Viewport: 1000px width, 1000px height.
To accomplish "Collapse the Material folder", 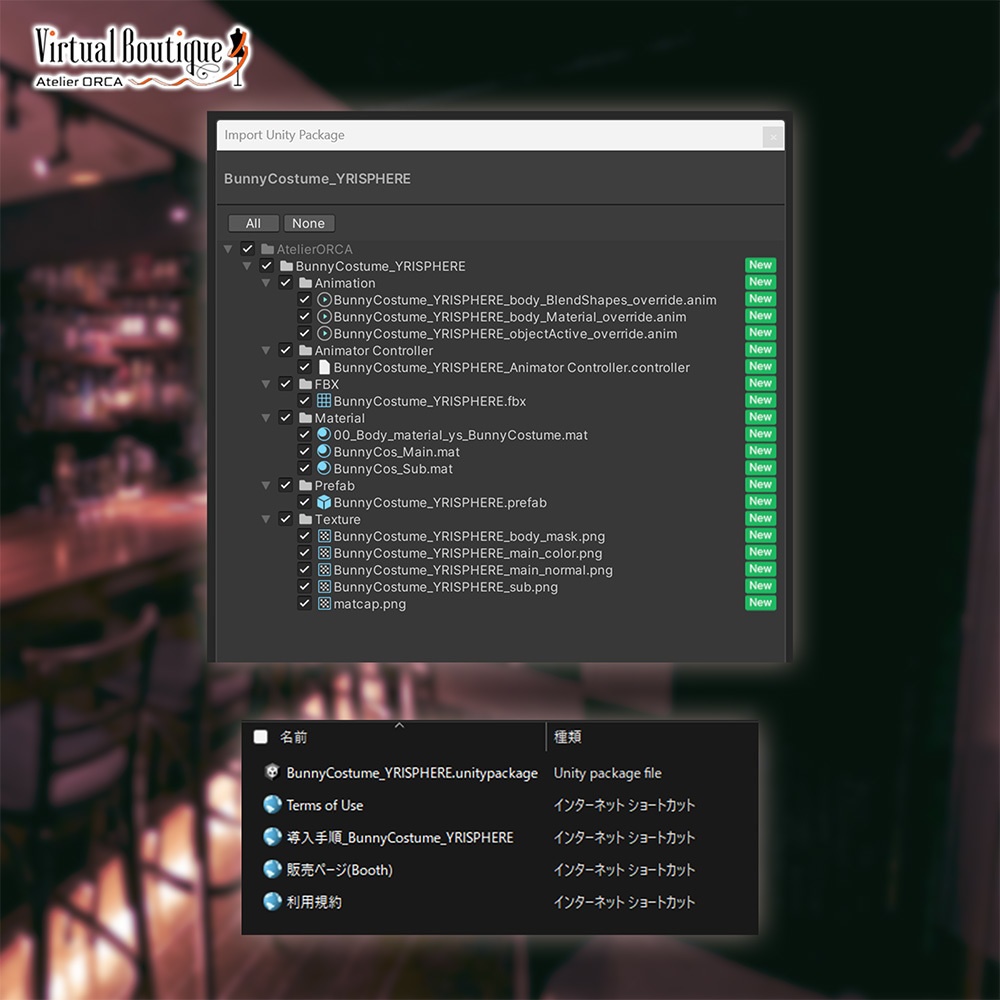I will coord(266,418).
